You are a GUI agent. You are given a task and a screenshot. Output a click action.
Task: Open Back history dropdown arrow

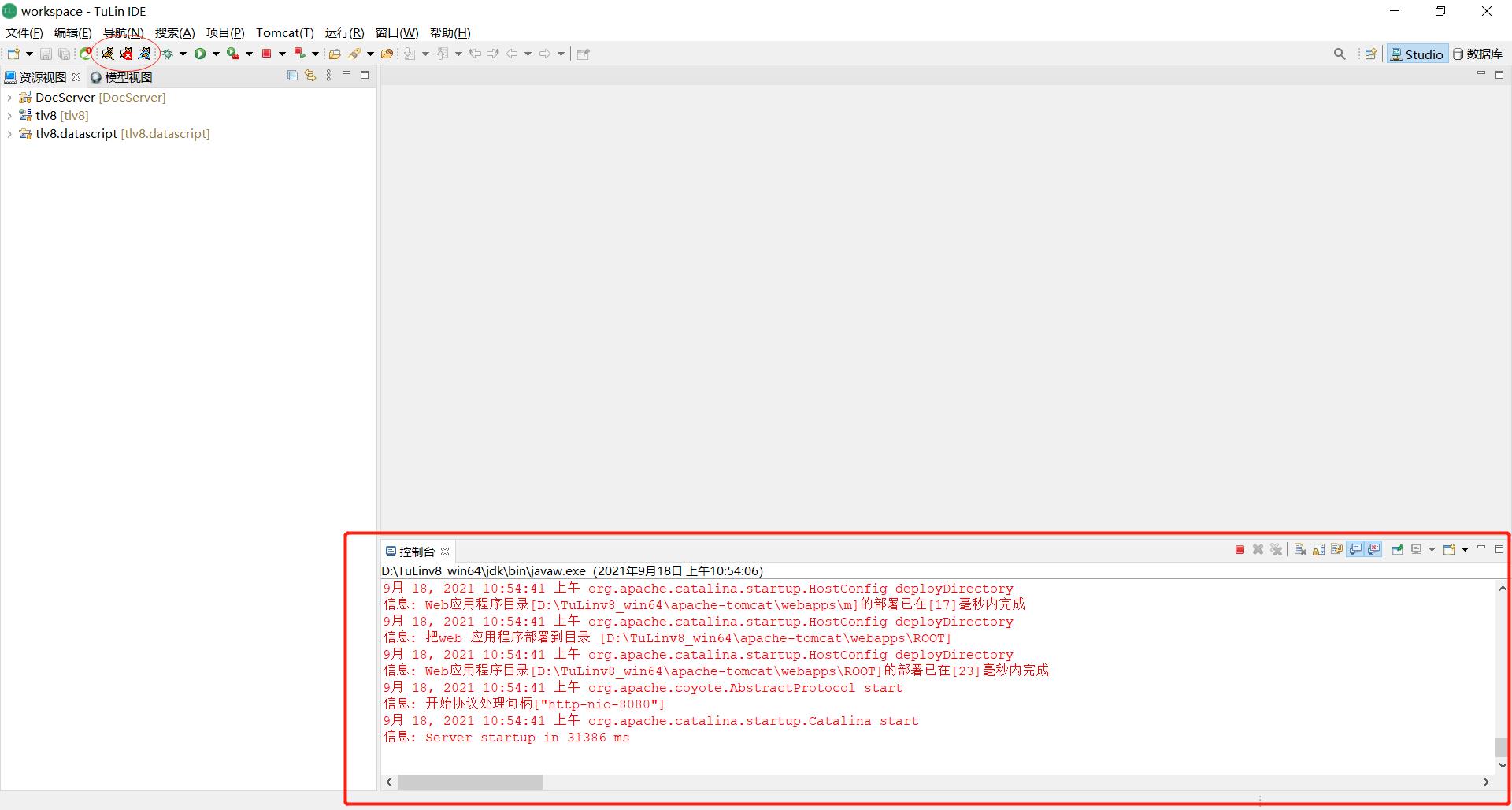pos(528,54)
